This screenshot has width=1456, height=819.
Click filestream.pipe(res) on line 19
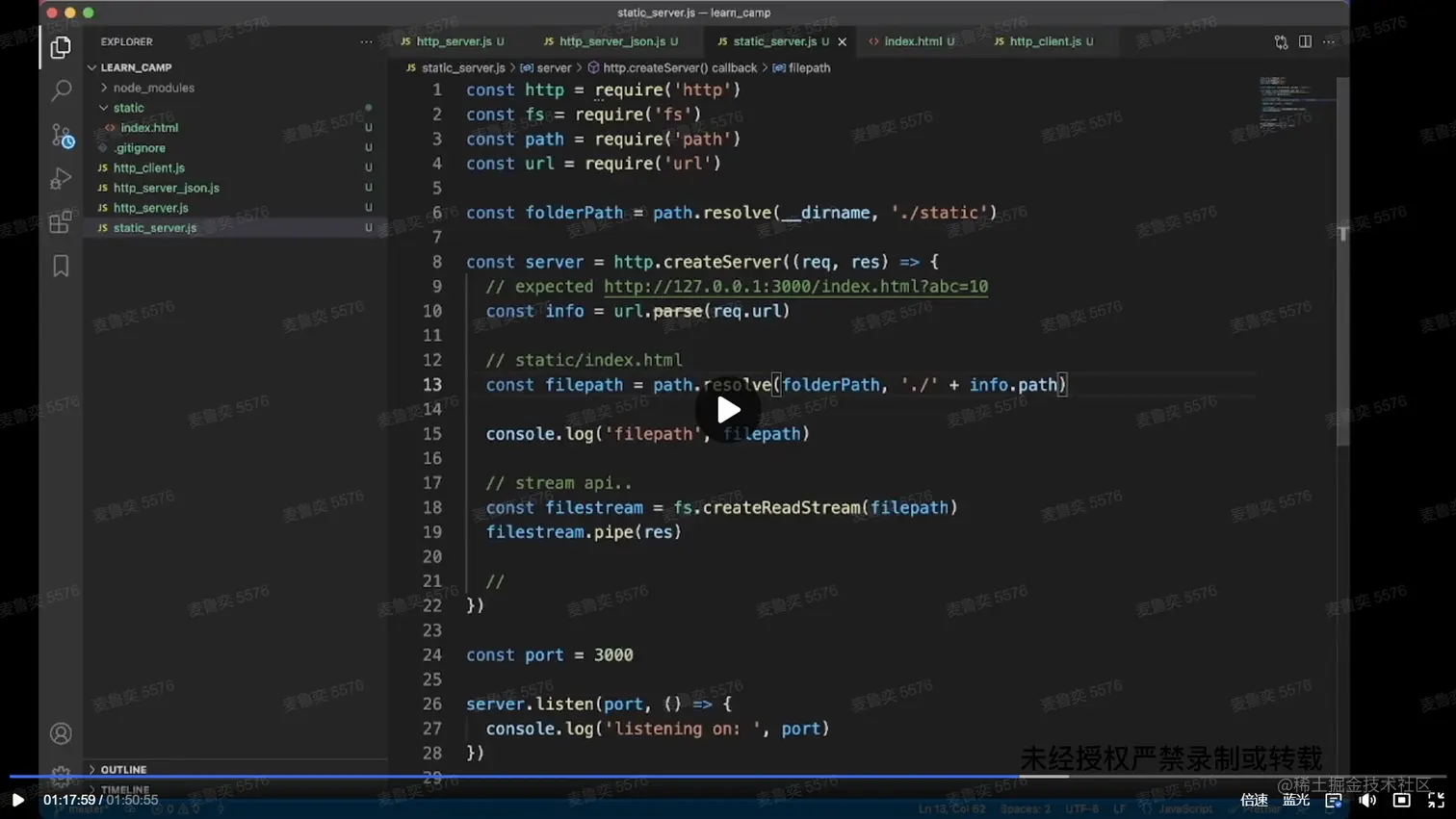[584, 532]
